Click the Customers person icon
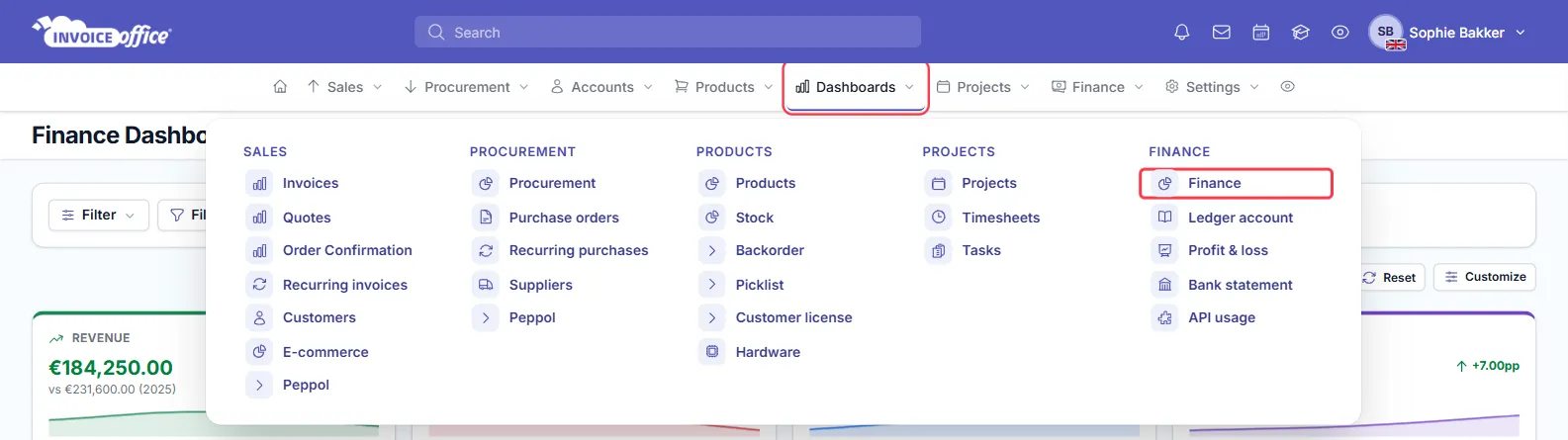This screenshot has height=440, width=1568. [x=259, y=318]
